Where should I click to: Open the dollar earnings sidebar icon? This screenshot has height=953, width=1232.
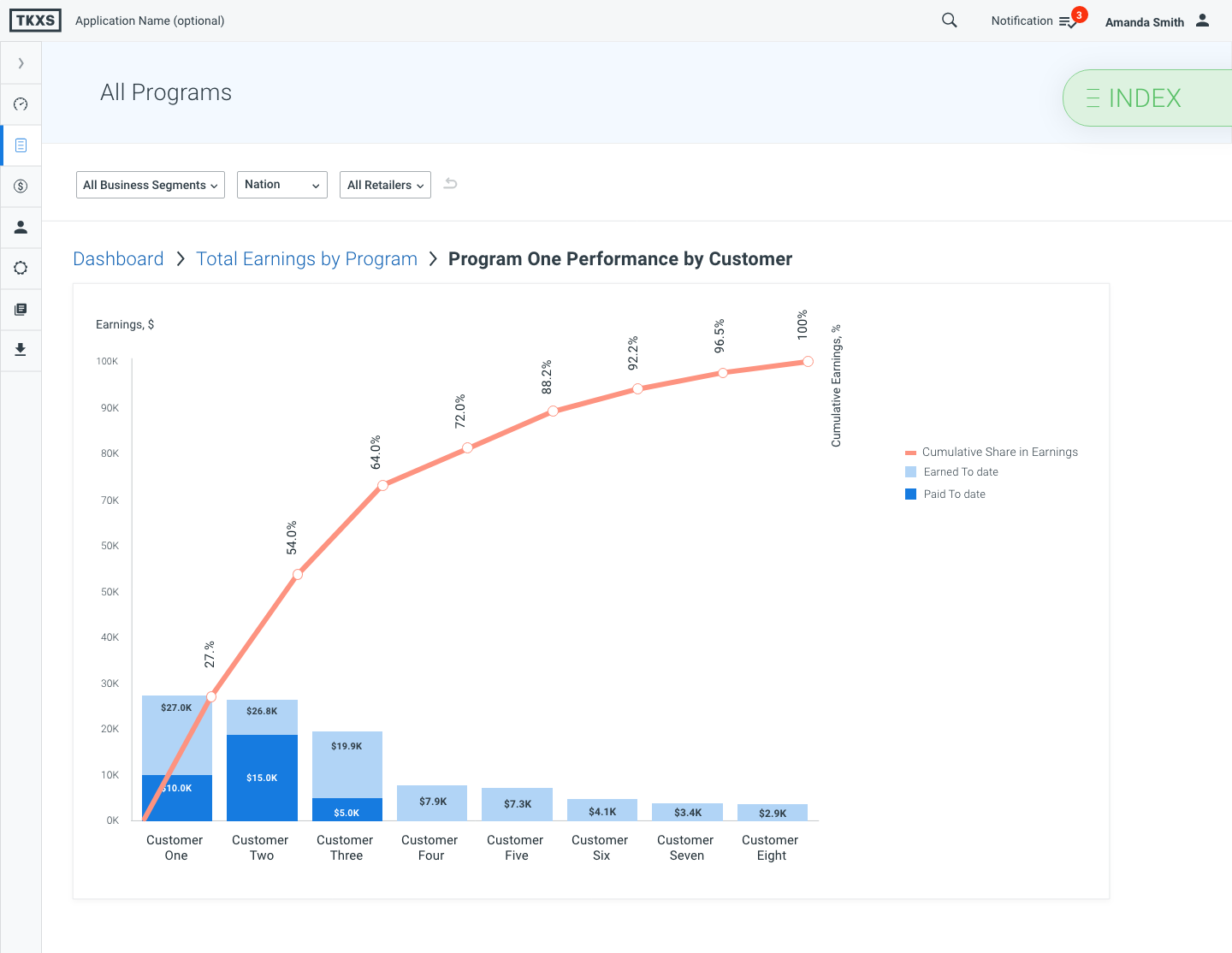click(x=21, y=186)
